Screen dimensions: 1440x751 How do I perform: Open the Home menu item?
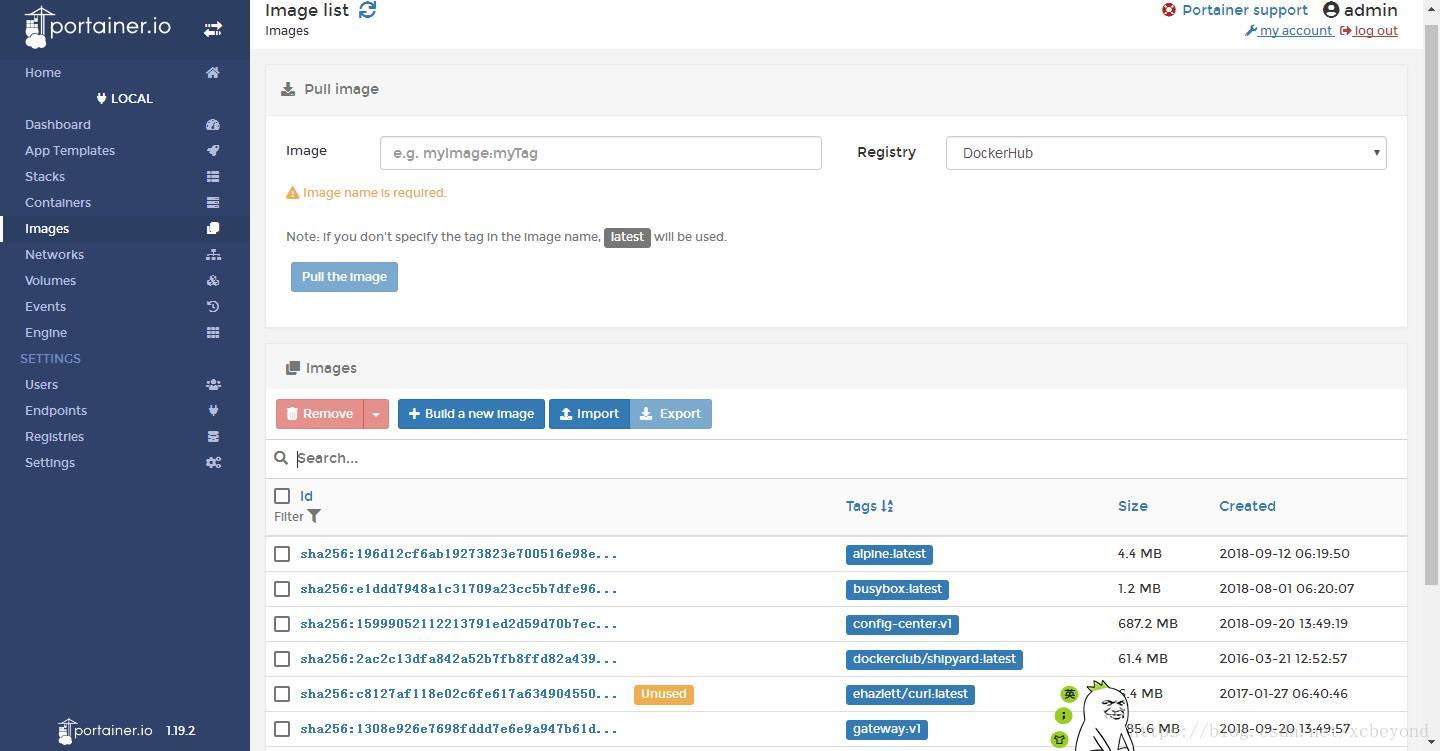pos(43,73)
